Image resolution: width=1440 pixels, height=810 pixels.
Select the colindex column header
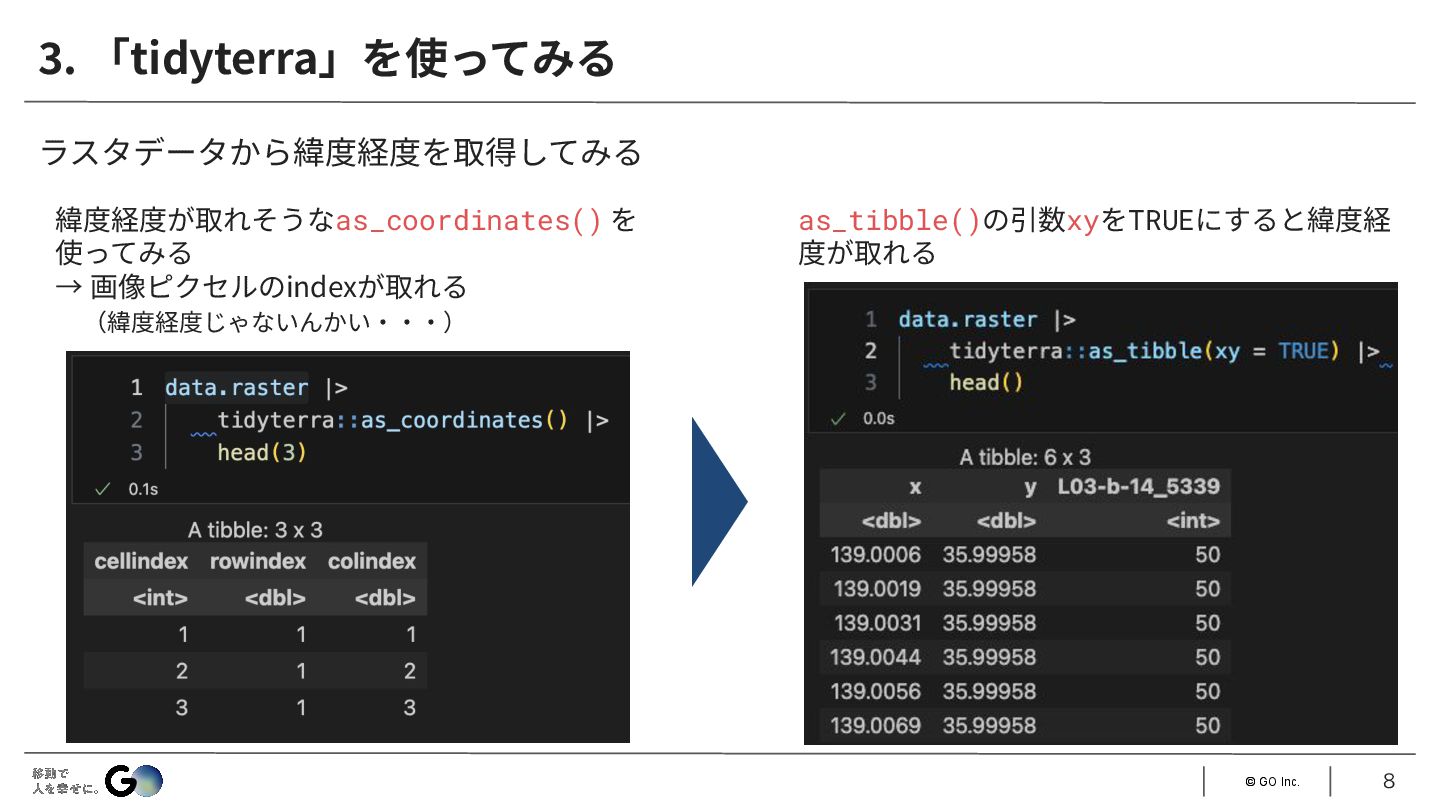tap(371, 561)
